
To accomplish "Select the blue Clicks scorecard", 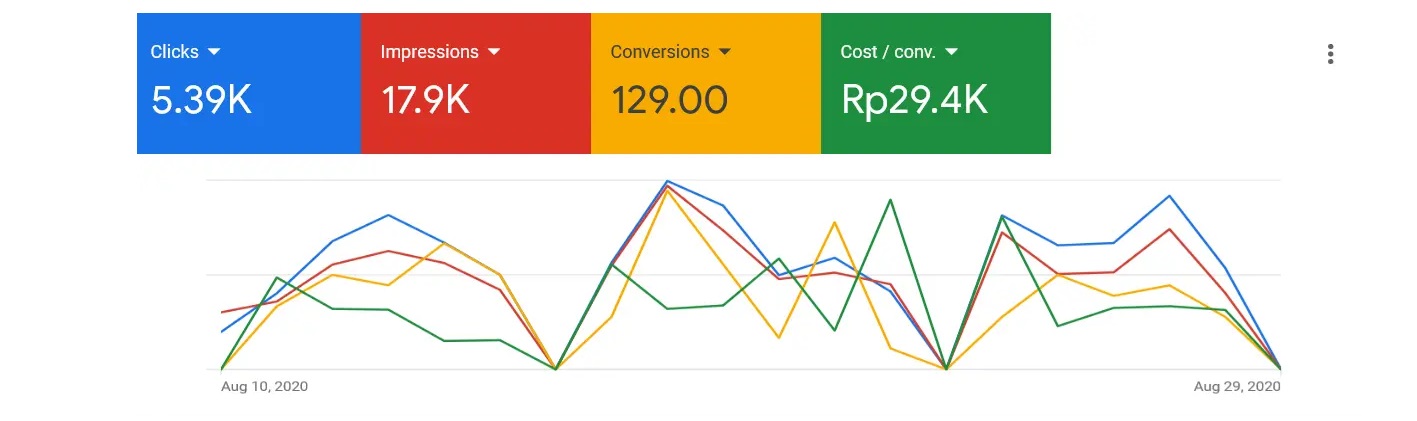I will point(249,83).
